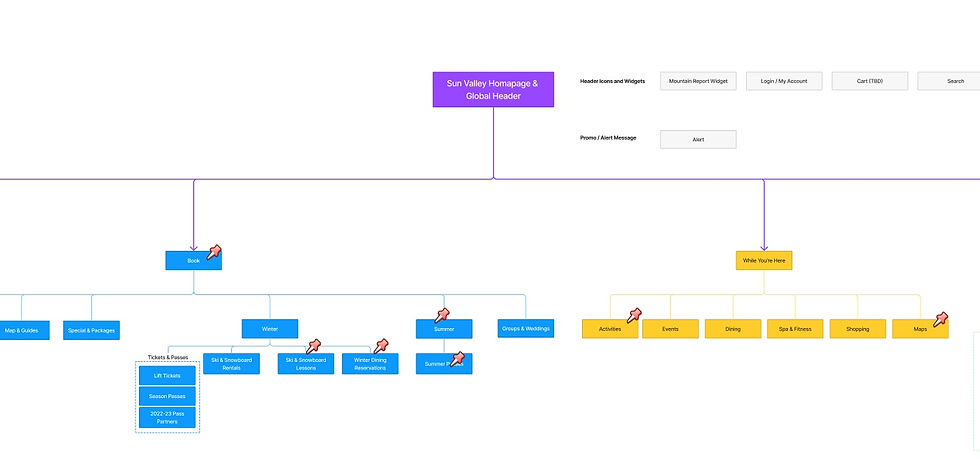Select the Winter node
Viewport: 980px width, 459px height.
tap(270, 329)
